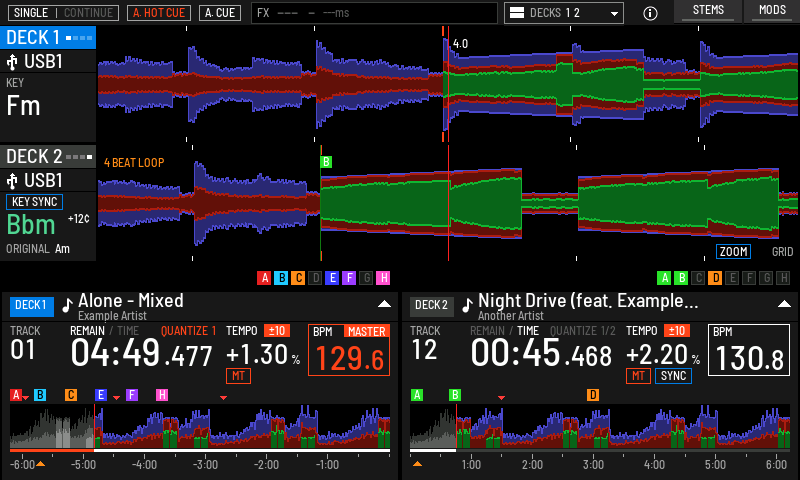Screen dimensions: 800x480
Task: Select Deck 2 empty hot cue H pad
Action: click(x=783, y=278)
